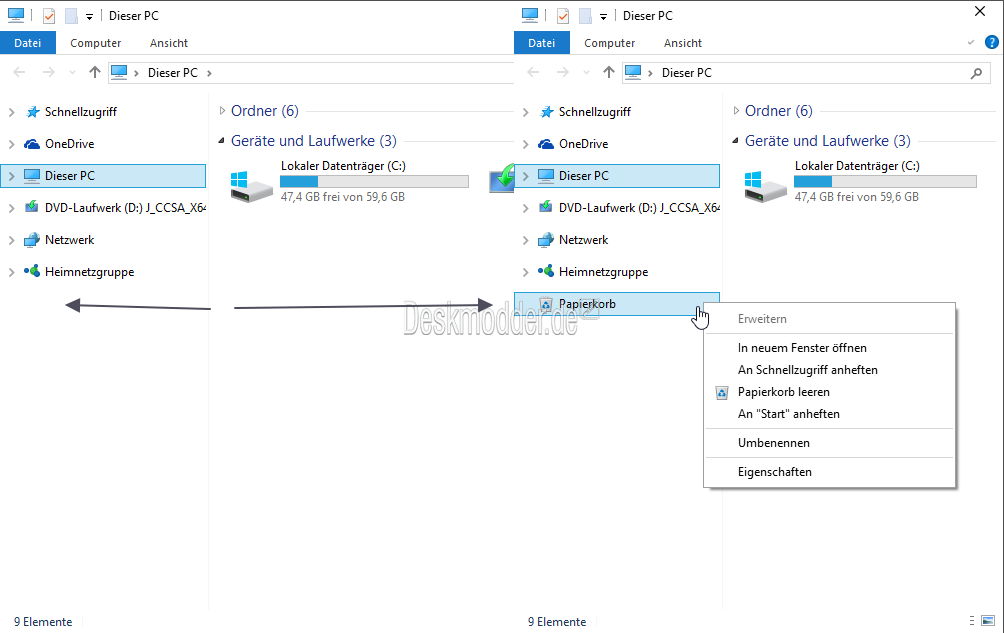Expand Heimnetzgruppe in right window tree
This screenshot has height=633, width=1004.
[526, 272]
